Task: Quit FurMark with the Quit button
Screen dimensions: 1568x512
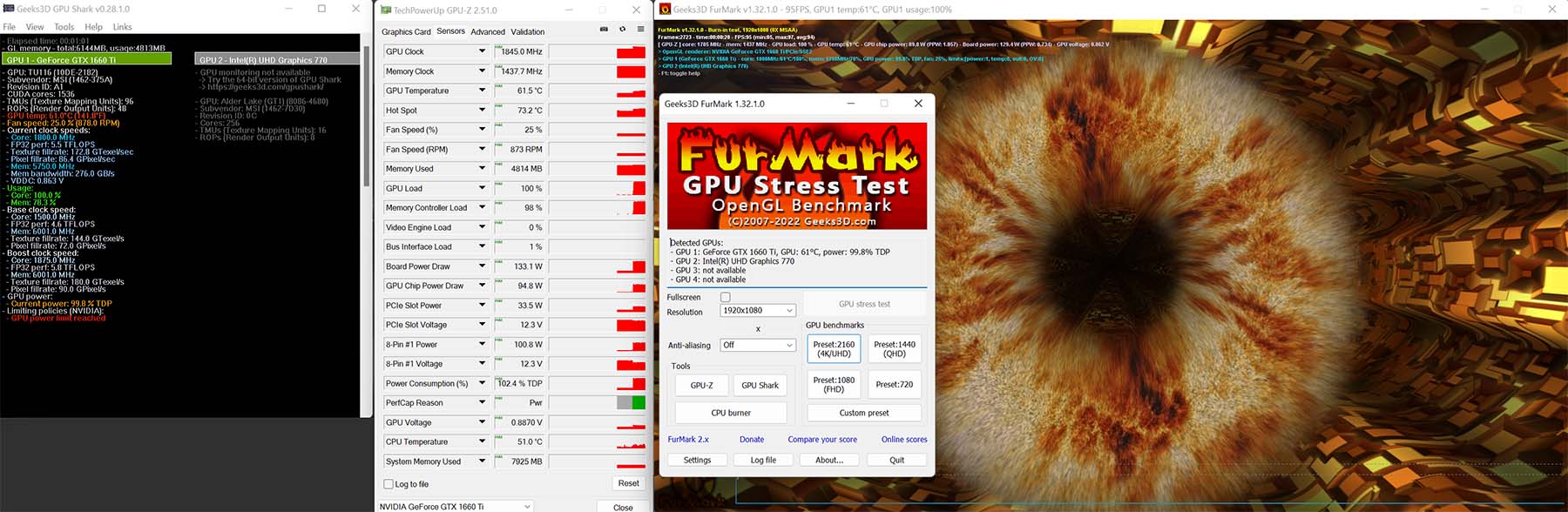Action: tap(896, 460)
